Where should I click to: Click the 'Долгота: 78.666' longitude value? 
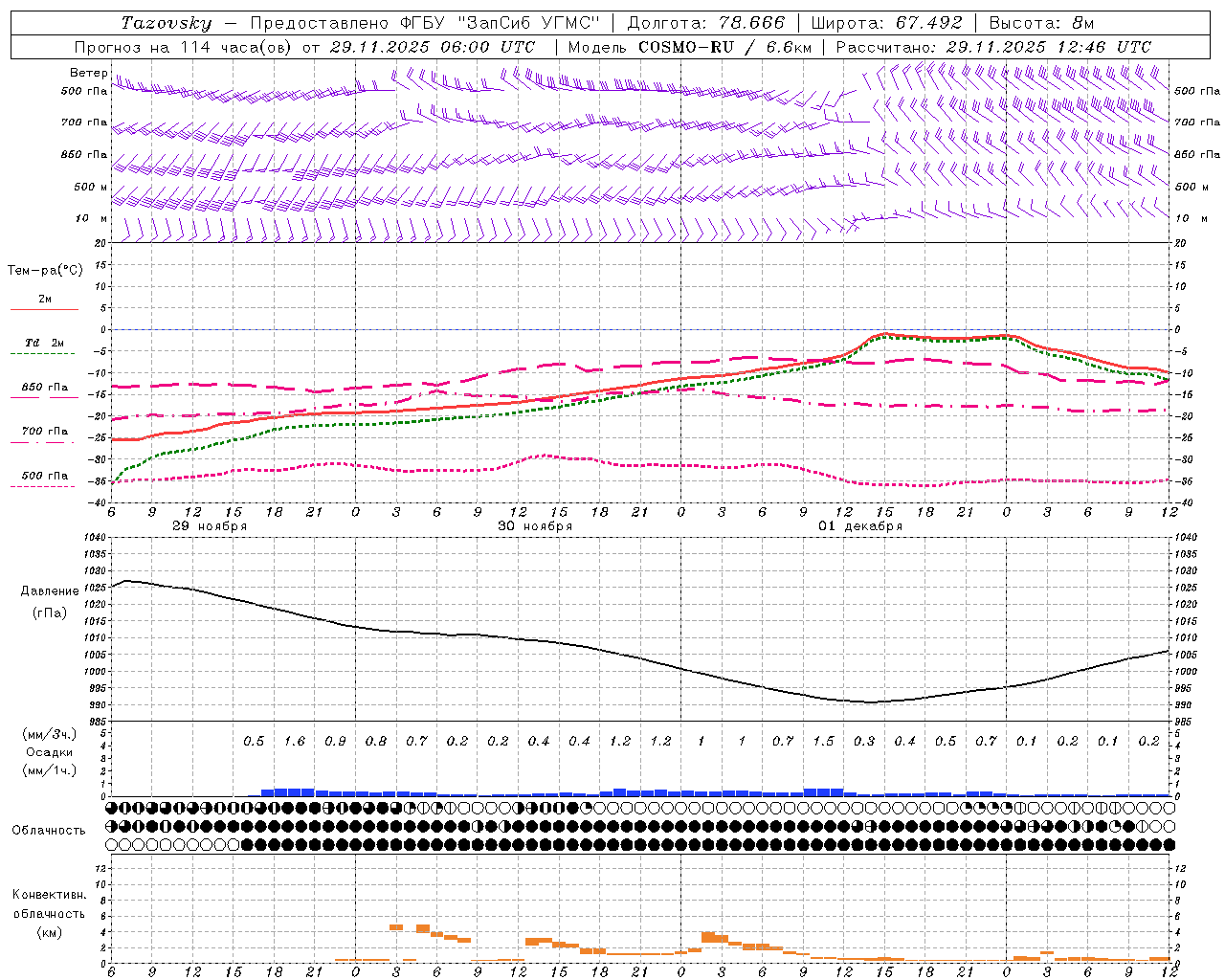704,23
